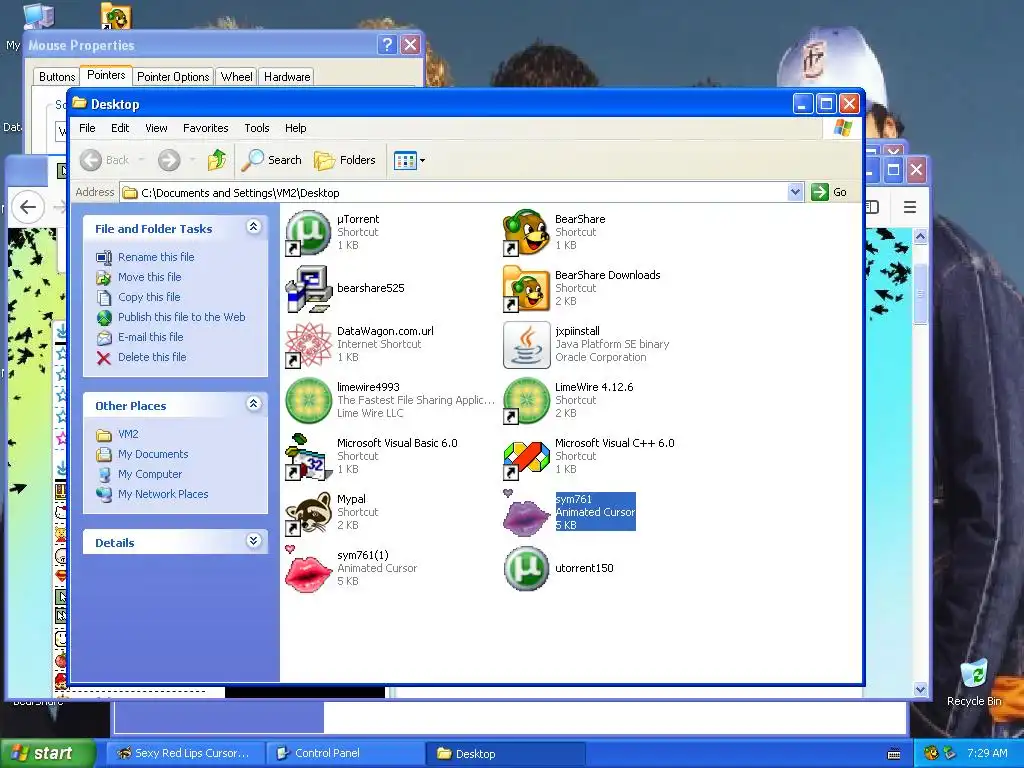Select the BearShare shortcut icon

pos(526,232)
